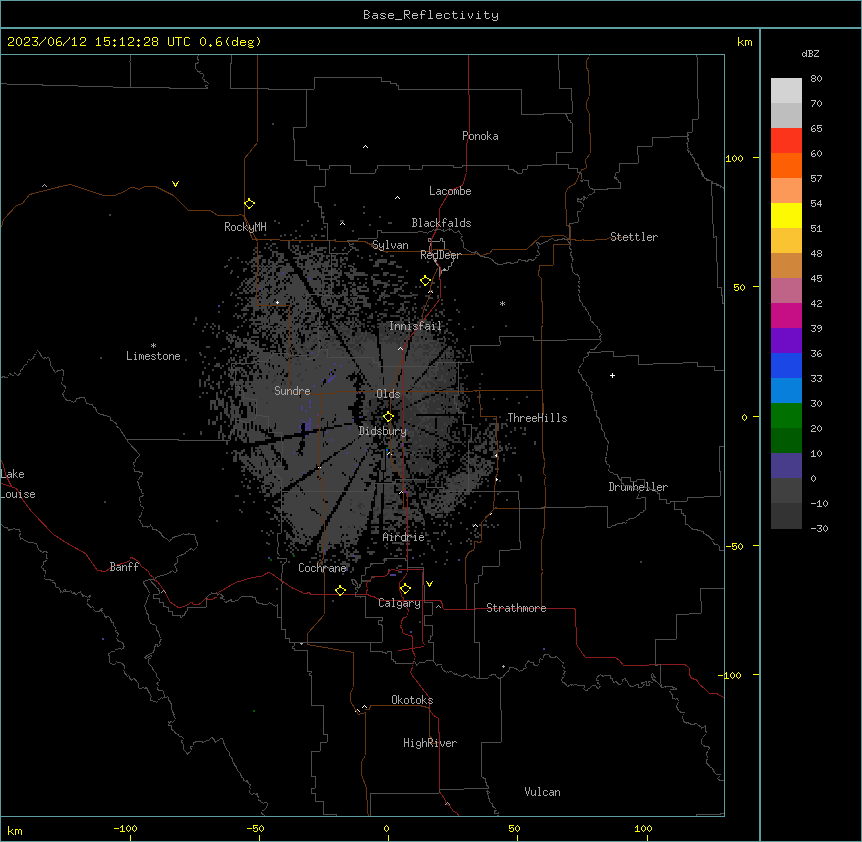Click the orange 60 dBZ legend swatch
This screenshot has height=842, width=862.
[x=786, y=166]
